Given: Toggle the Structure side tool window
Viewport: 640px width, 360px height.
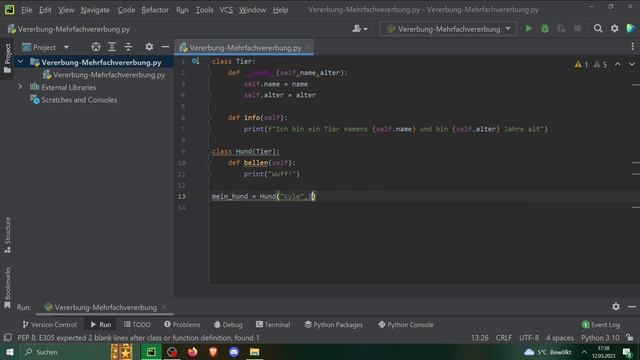Looking at the screenshot, I should (x=7, y=235).
